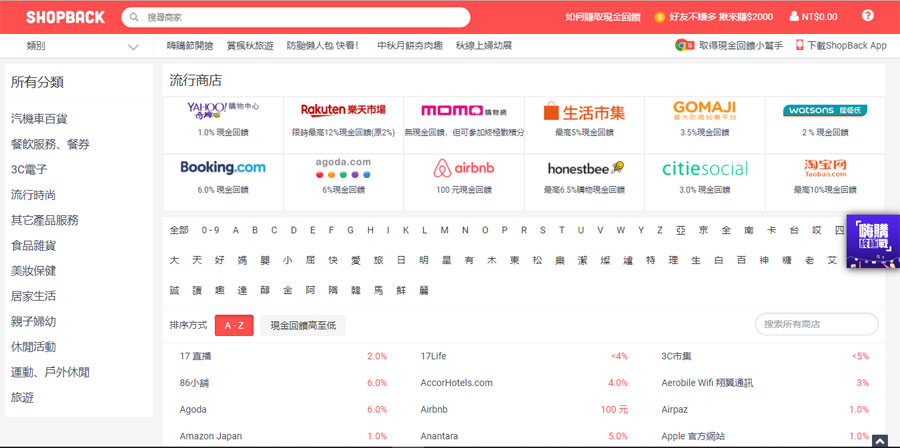The width and height of the screenshot is (900, 448).
Task: Select the 食品雜貨 category
Action: [33, 246]
